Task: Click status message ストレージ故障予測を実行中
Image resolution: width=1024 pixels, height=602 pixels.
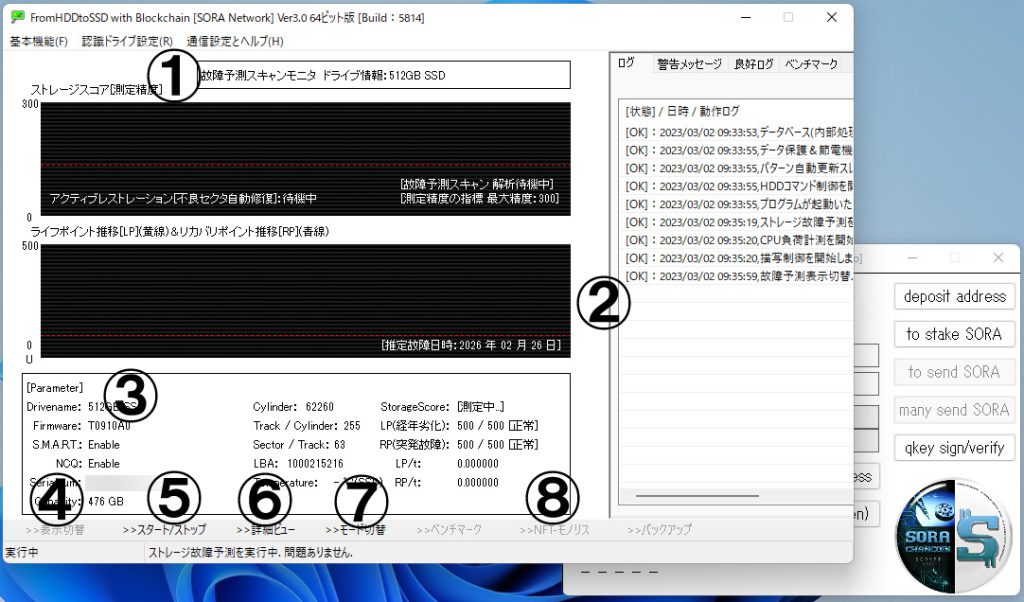Action: (251, 552)
